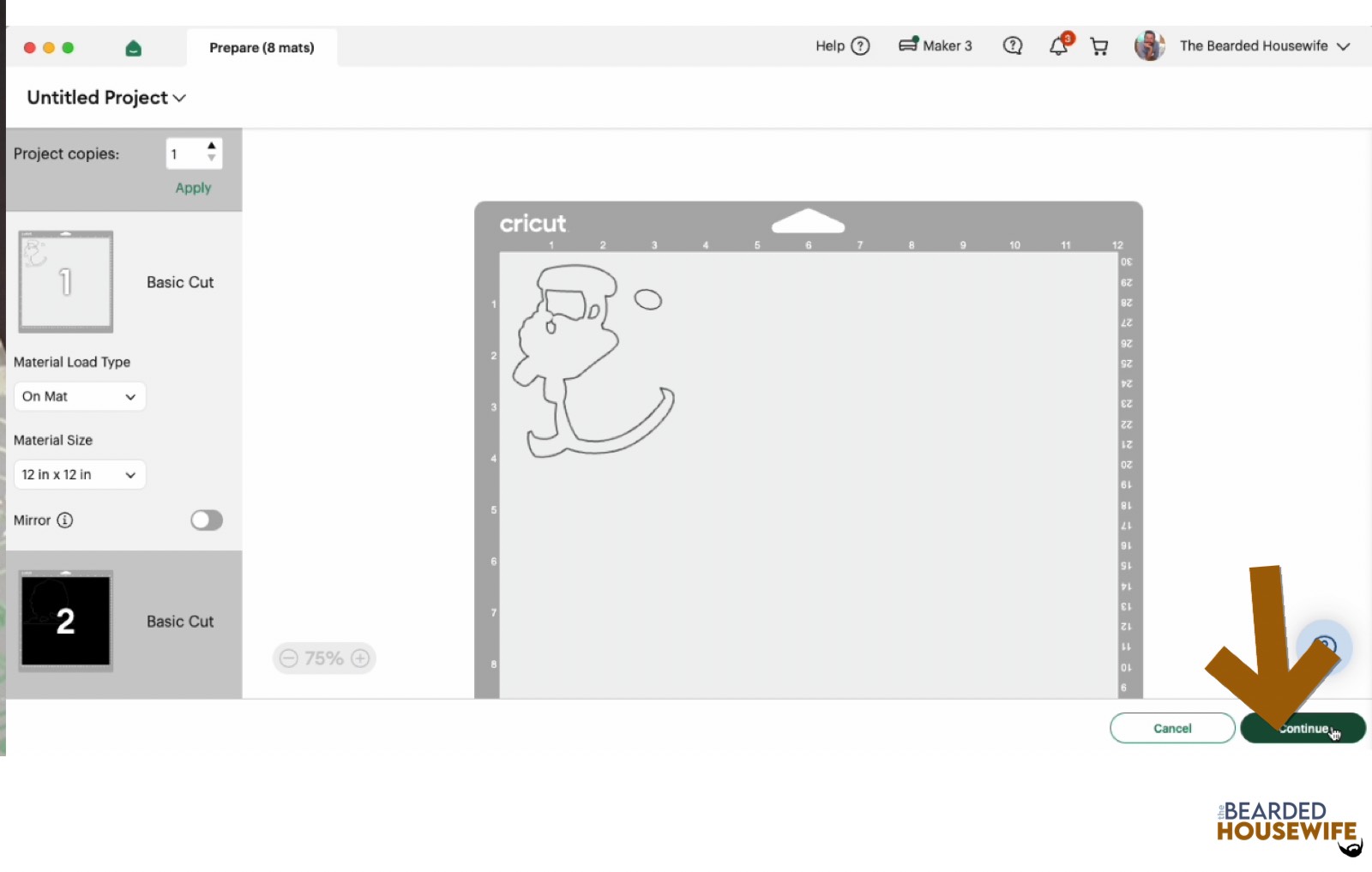This screenshot has width=1372, height=872.
Task: Click the Continue button
Action: (1303, 728)
